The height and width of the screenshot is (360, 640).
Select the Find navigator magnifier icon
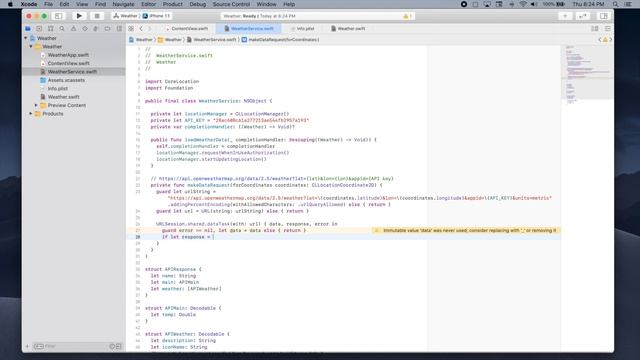pyautogui.click(x=62, y=29)
